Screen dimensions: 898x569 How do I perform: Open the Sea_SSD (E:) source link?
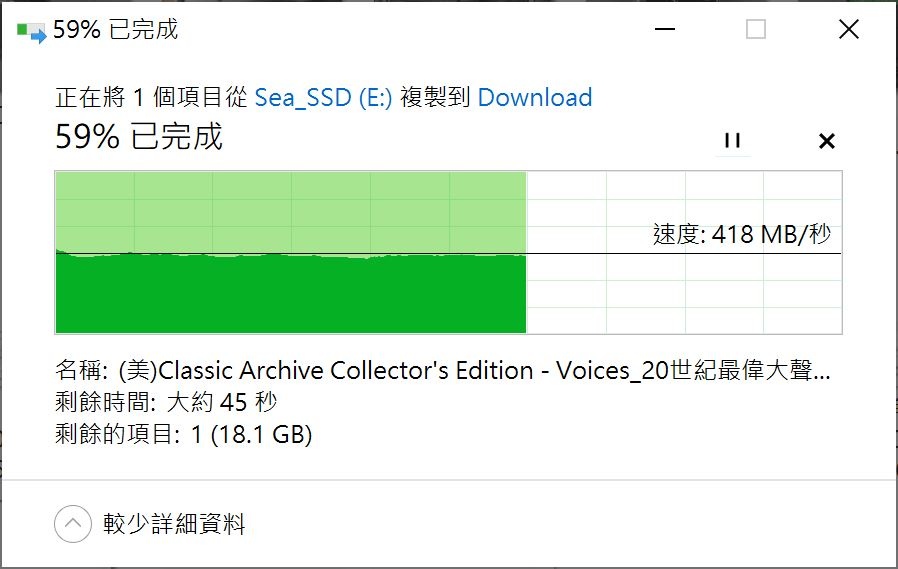pos(323,97)
